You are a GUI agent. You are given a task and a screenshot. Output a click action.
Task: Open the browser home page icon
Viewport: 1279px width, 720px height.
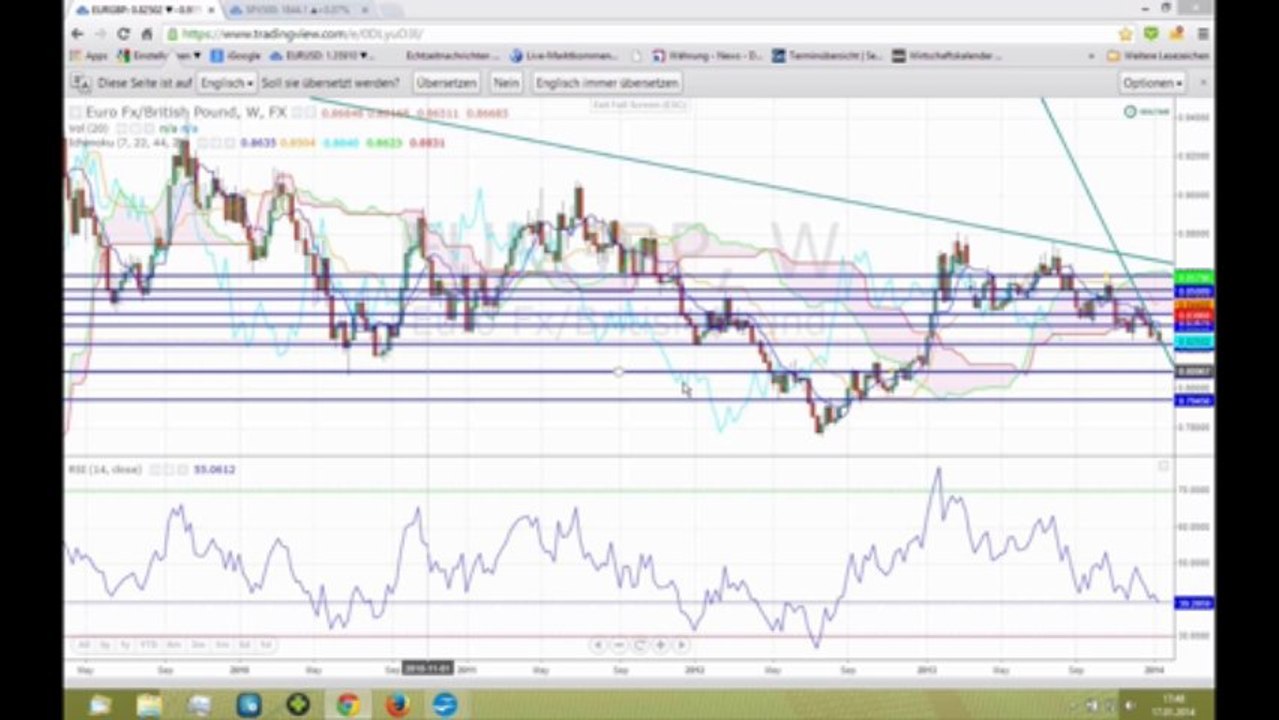coord(146,34)
